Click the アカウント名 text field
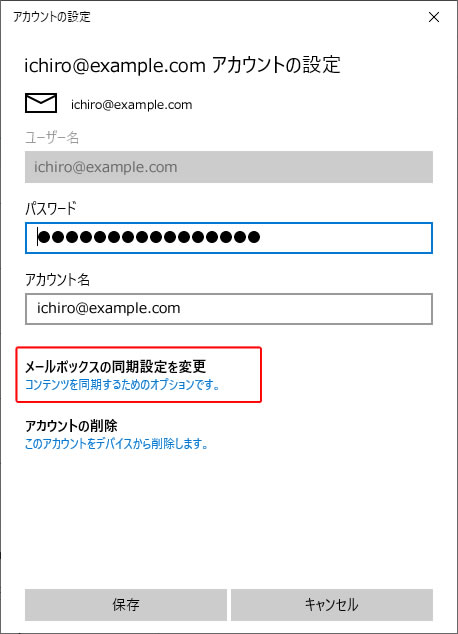This screenshot has height=634, width=458. click(229, 309)
